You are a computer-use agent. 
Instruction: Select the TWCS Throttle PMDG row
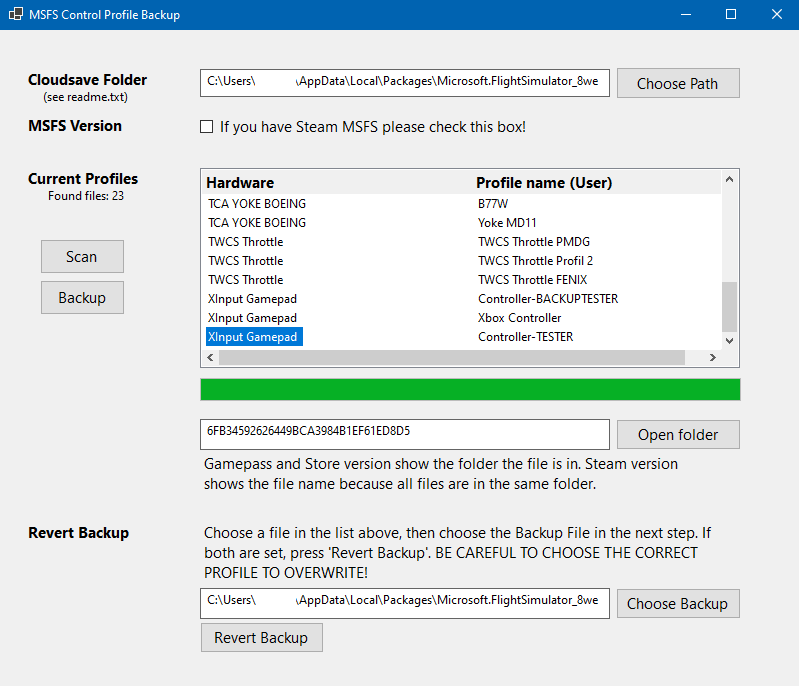click(x=463, y=242)
